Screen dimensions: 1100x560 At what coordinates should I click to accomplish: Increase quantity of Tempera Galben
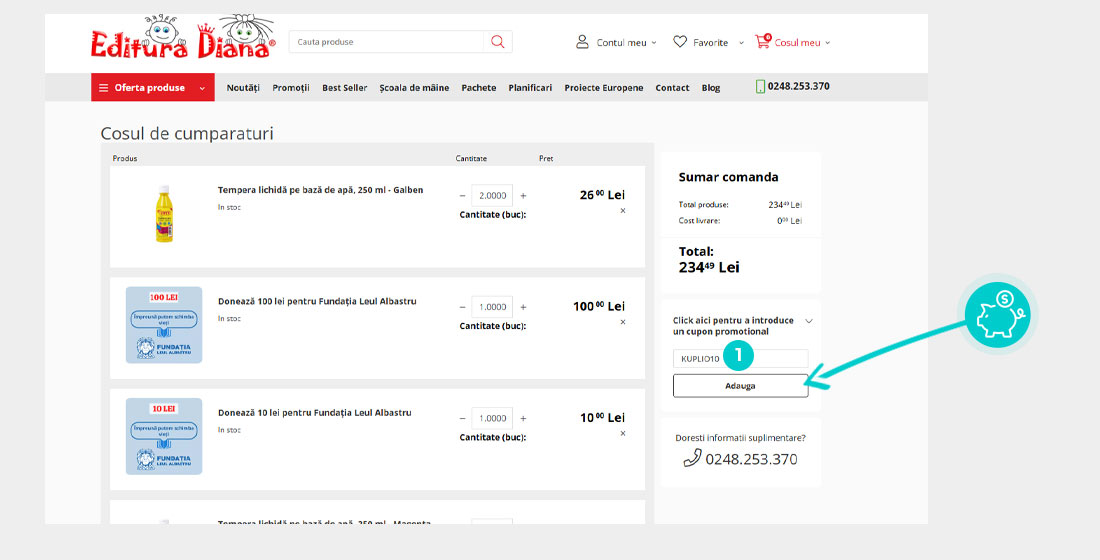(x=523, y=196)
